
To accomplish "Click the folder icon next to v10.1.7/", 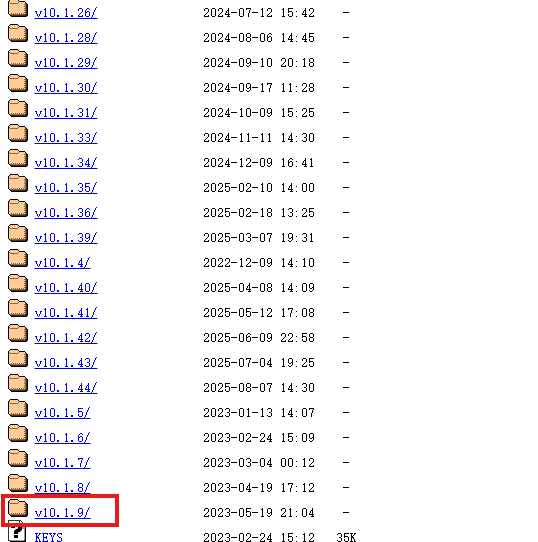I will (x=18, y=458).
